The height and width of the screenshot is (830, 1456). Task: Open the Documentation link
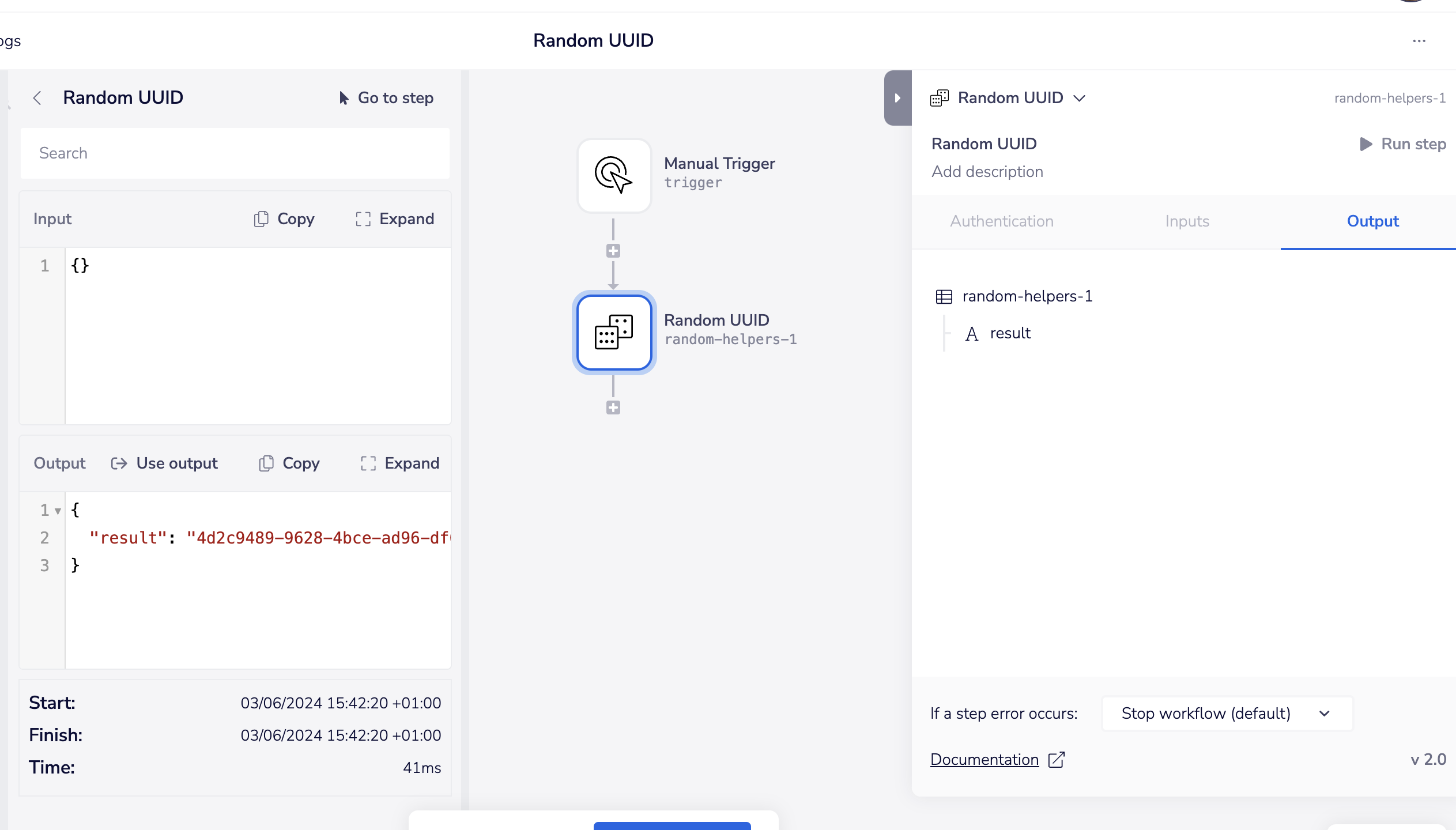tap(985, 760)
